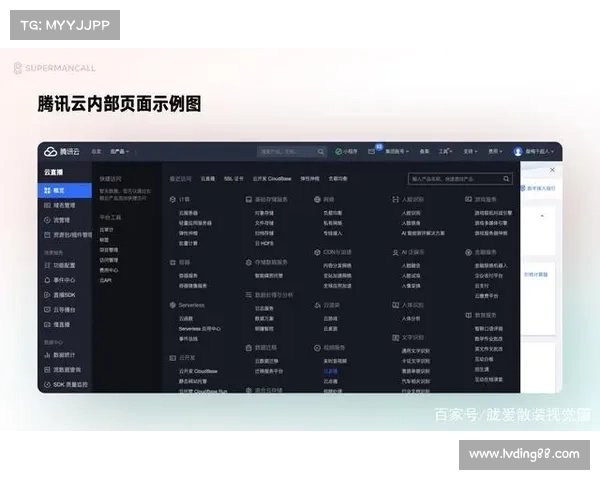Screen dimensions: 600x480
Task: Open the 实时音视频 product link
Action: (x=335, y=361)
